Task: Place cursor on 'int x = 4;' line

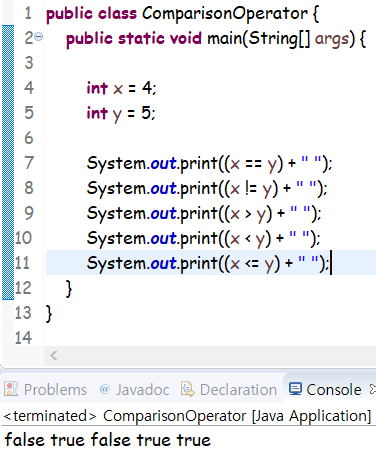Action: [x=121, y=88]
